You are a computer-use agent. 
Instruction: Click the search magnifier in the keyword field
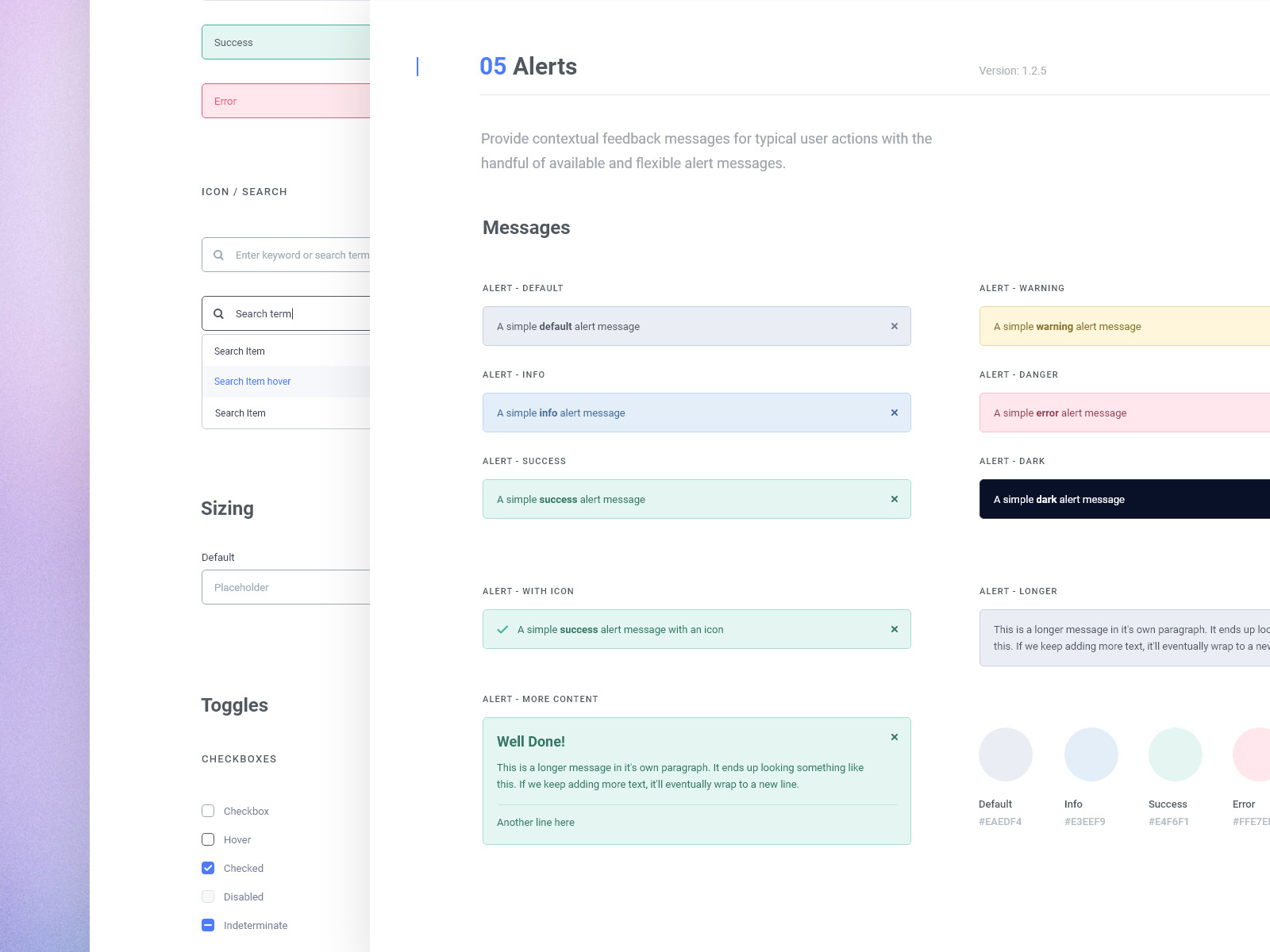click(x=219, y=255)
